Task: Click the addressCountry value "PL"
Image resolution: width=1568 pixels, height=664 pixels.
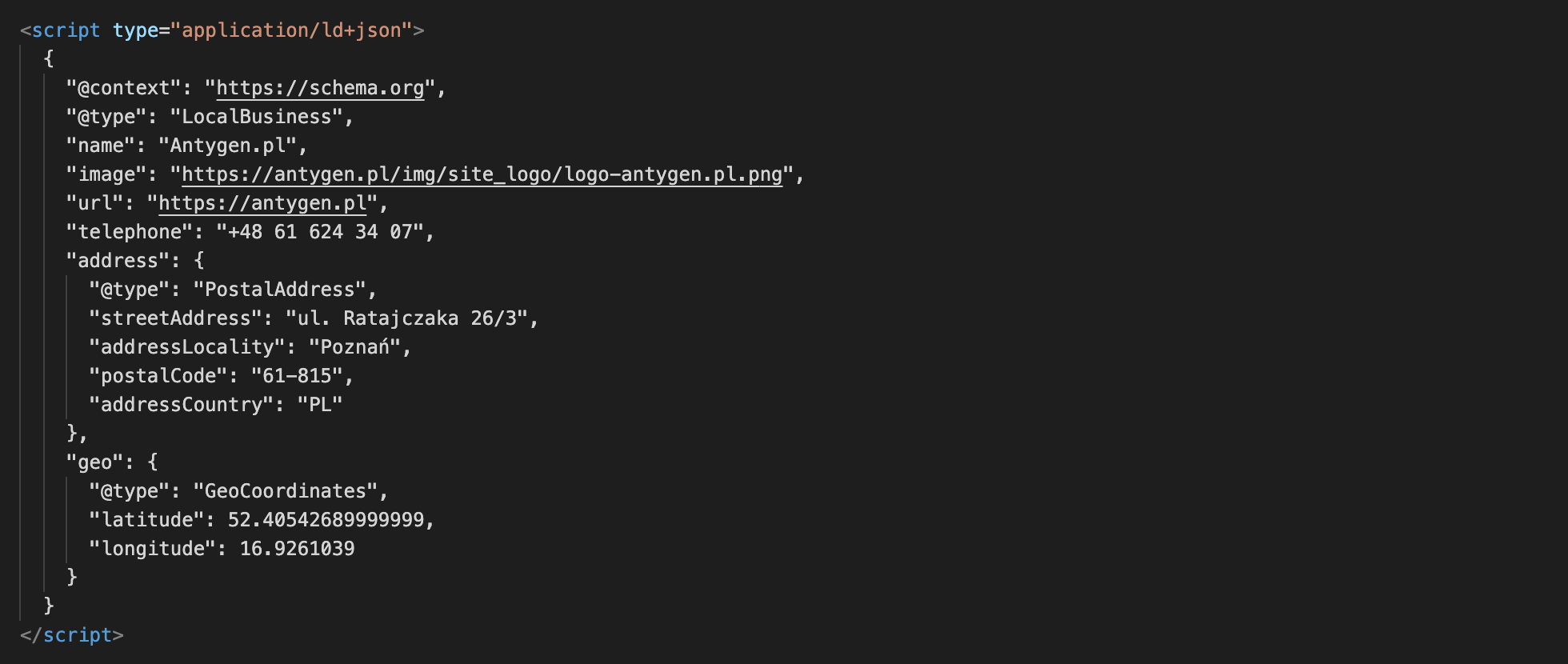Action: coord(320,405)
